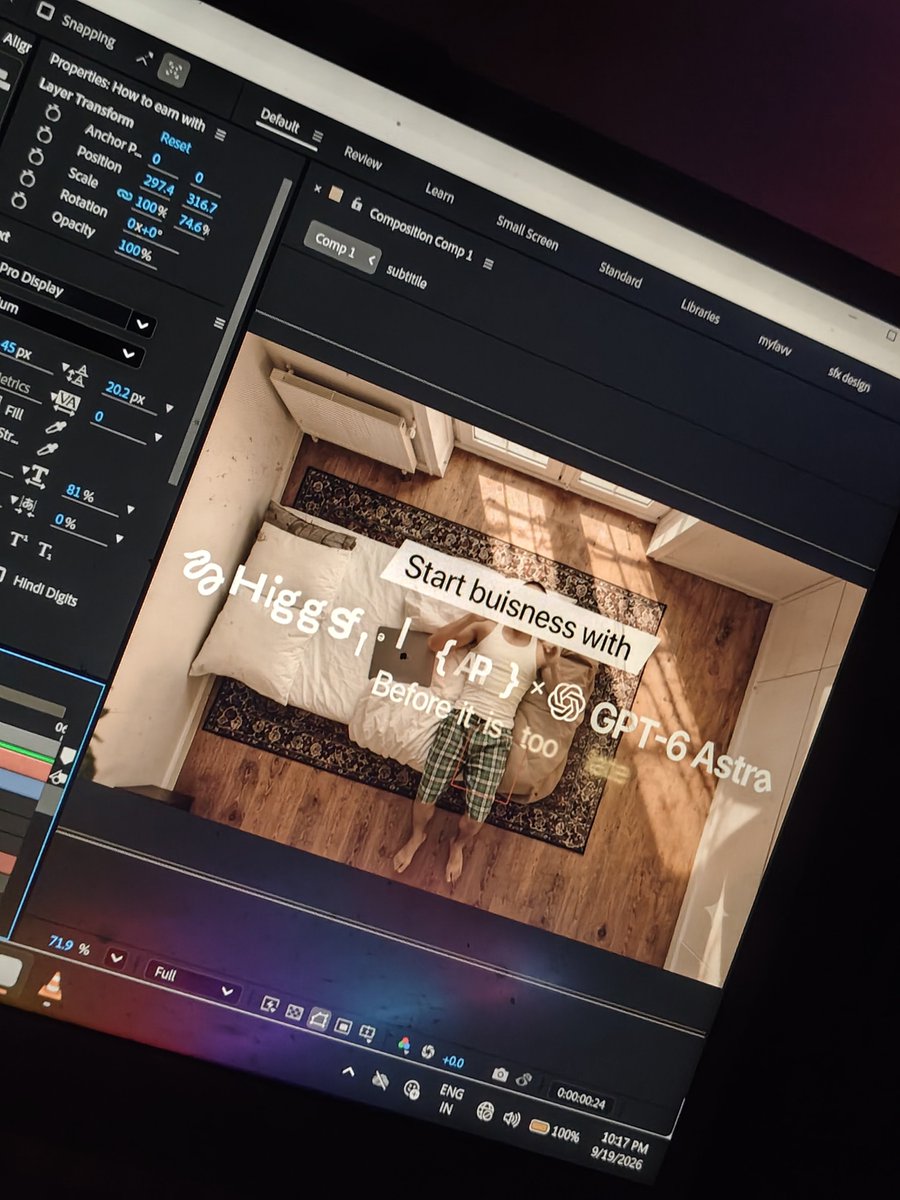Click the Rotation value 0x+0°
Screen dimensions: 900x1200
tap(143, 228)
